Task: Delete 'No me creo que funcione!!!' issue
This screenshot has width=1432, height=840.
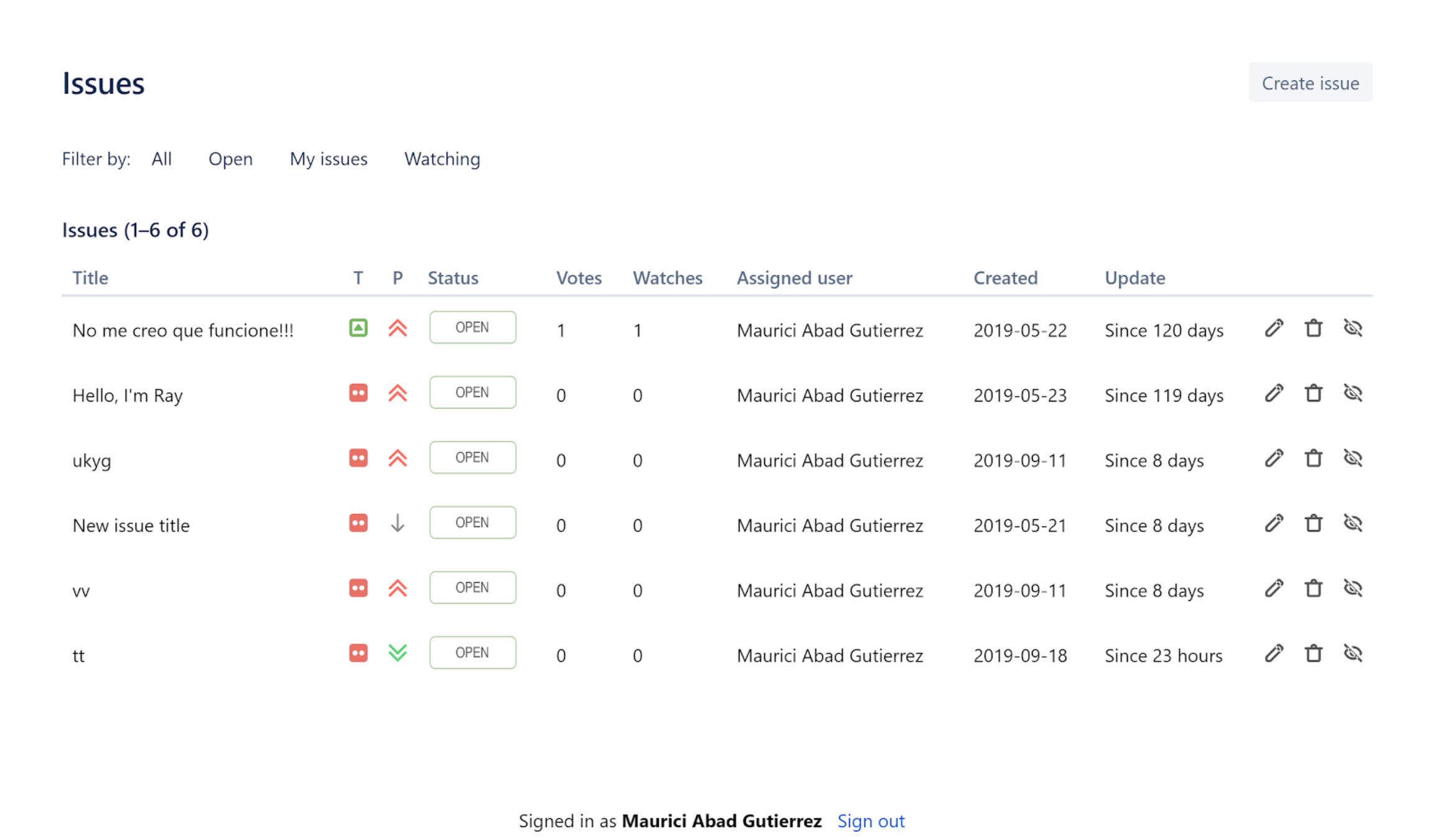Action: tap(1313, 328)
